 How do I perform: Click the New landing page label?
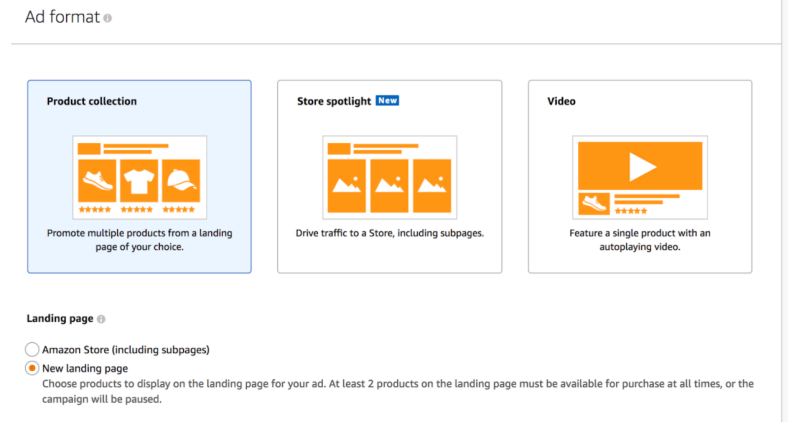point(85,369)
